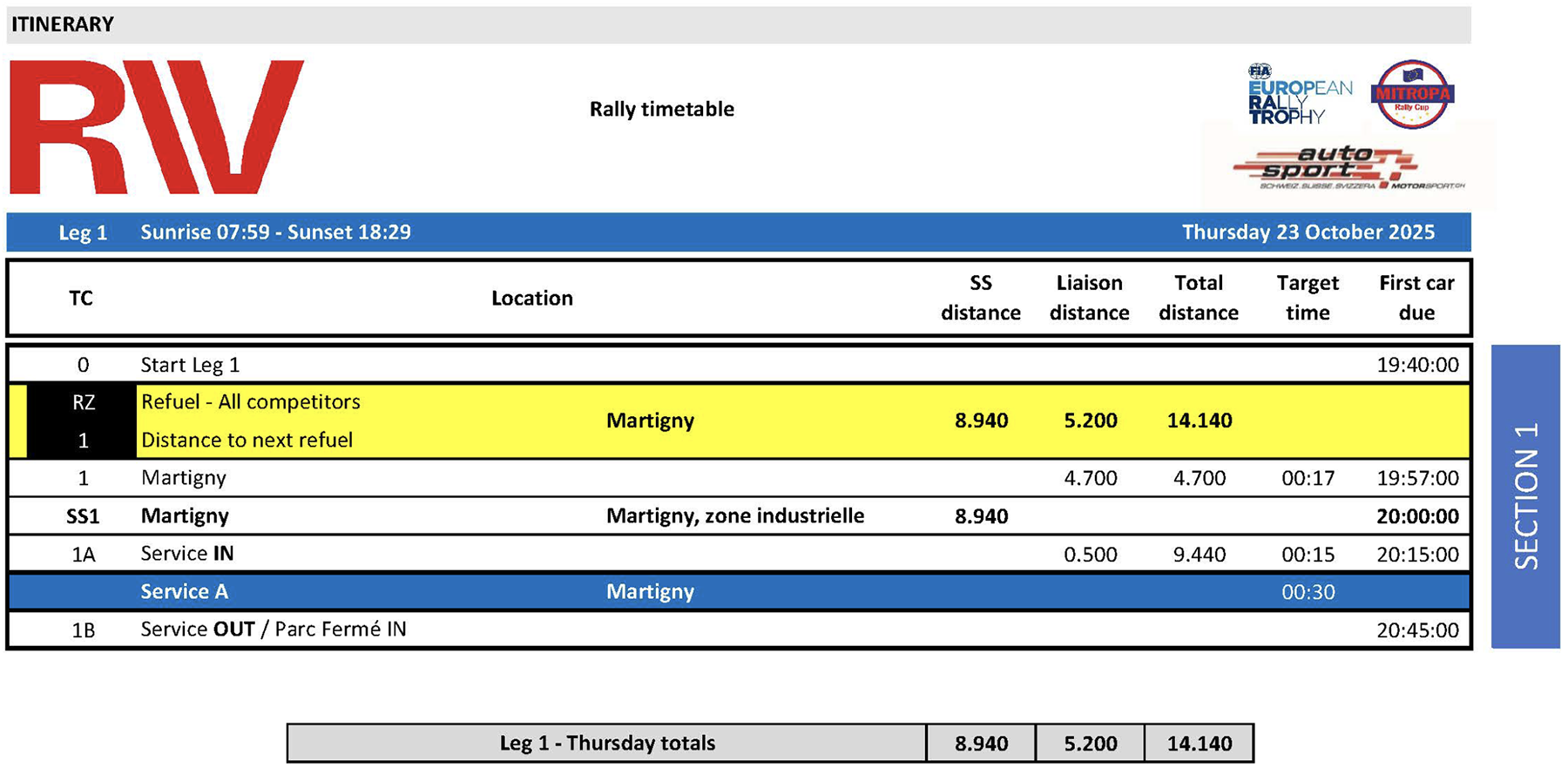Select the ITINERARY title bar
Image resolution: width=1568 pixels, height=774 pixels.
(737, 24)
